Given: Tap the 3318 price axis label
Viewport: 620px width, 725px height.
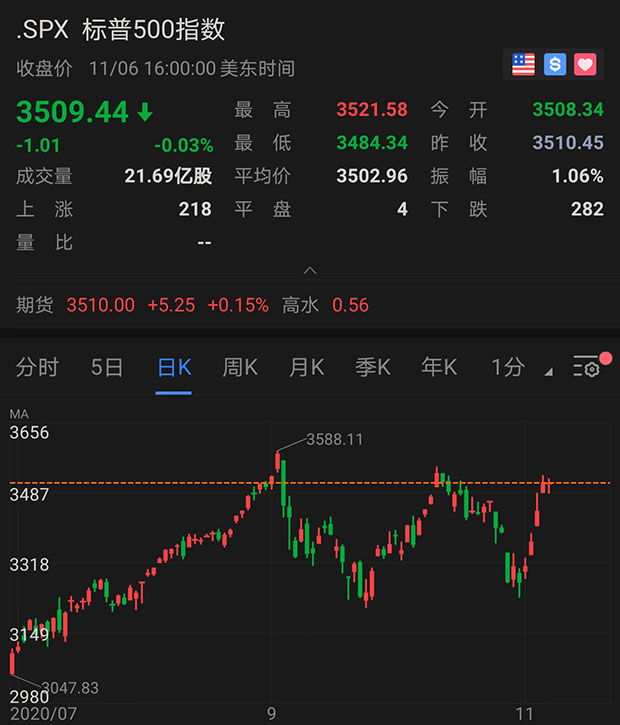Looking at the screenshot, I should pyautogui.click(x=29, y=565).
